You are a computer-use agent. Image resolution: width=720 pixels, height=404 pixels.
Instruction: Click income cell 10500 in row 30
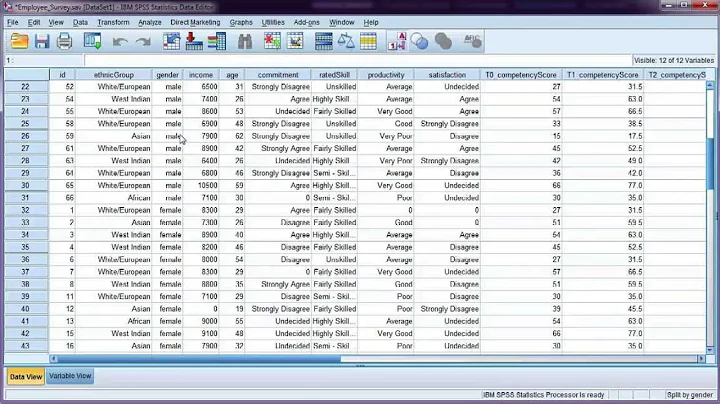[201, 185]
